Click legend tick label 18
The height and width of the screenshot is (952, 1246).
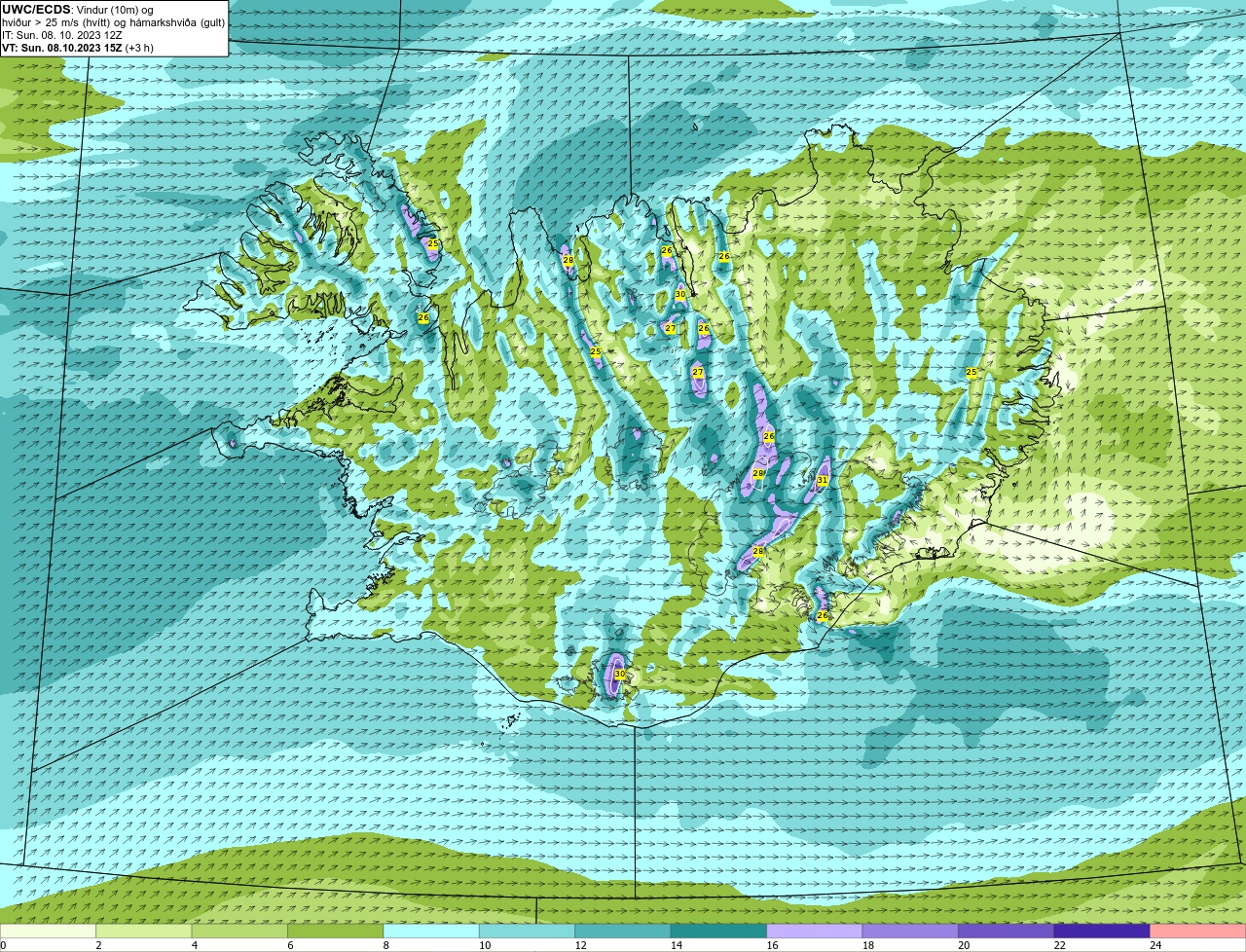click(867, 945)
